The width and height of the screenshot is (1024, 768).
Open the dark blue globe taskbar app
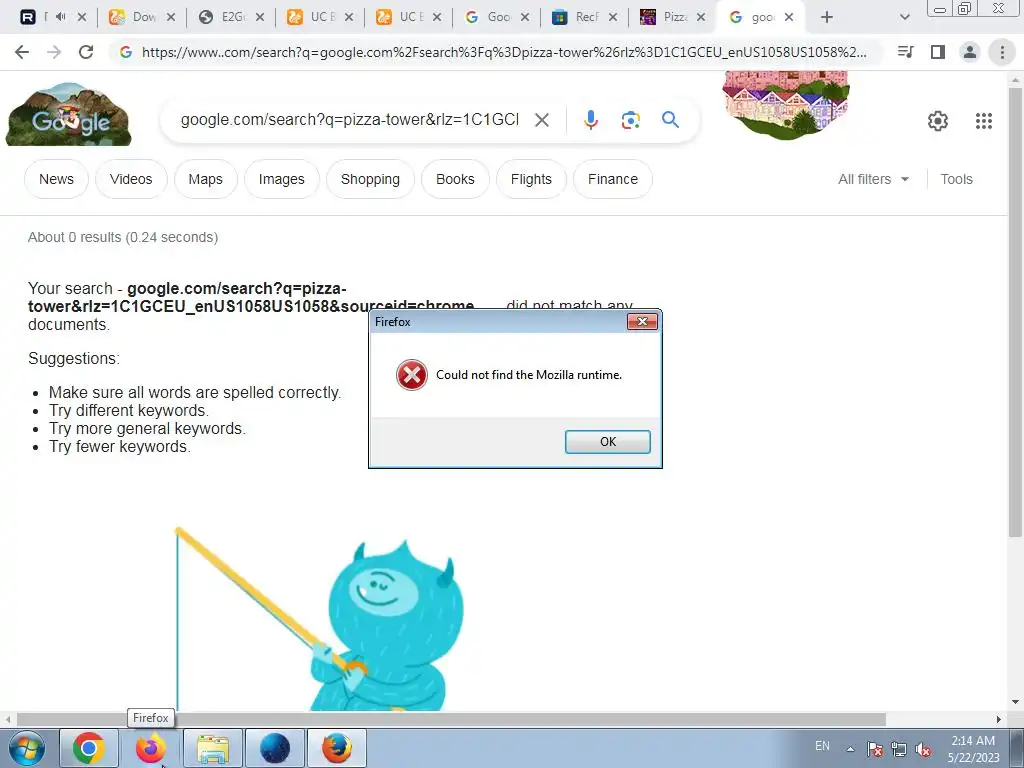point(275,748)
